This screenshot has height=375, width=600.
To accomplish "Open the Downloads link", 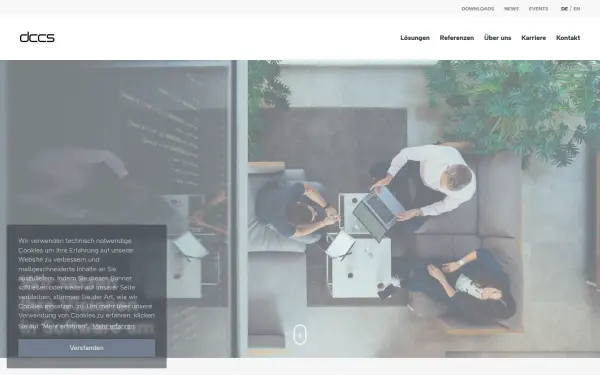I will [478, 9].
